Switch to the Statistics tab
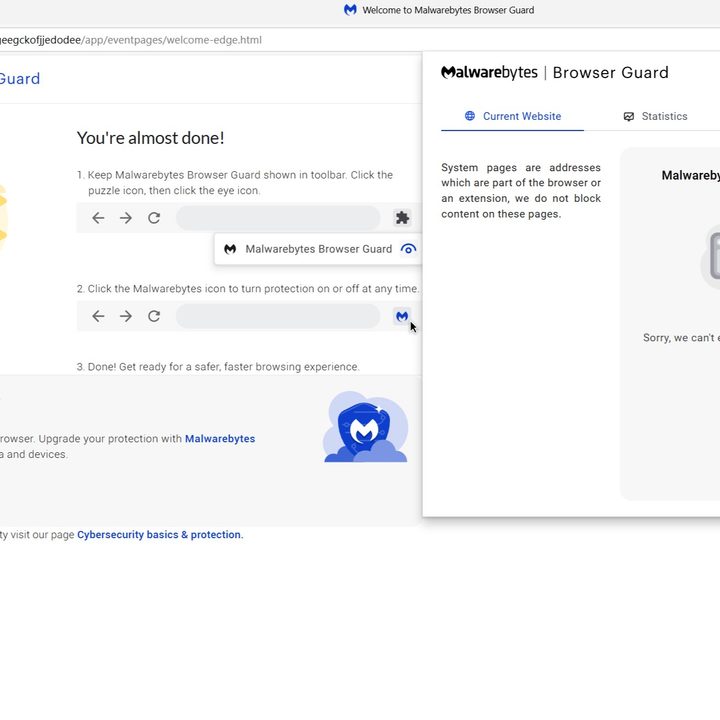The image size is (720, 720). tap(655, 116)
